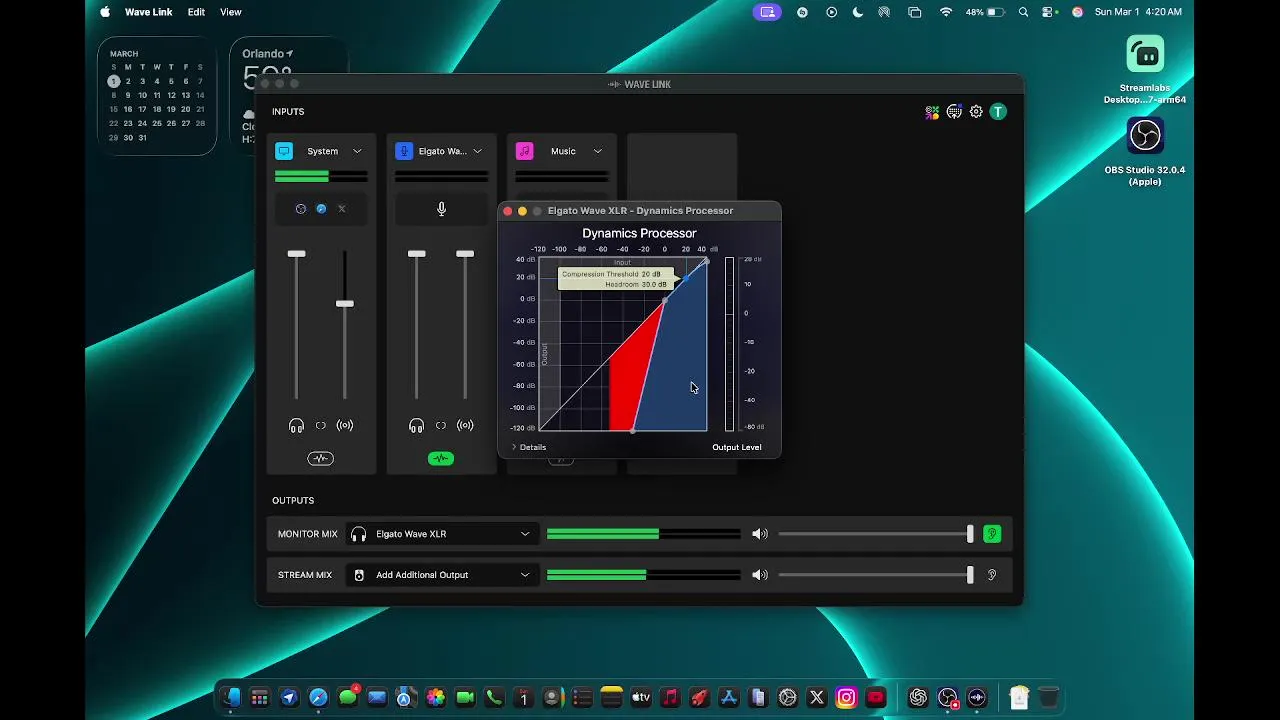Click the first app icon in System channel
This screenshot has height=720, width=1280.
pos(301,209)
